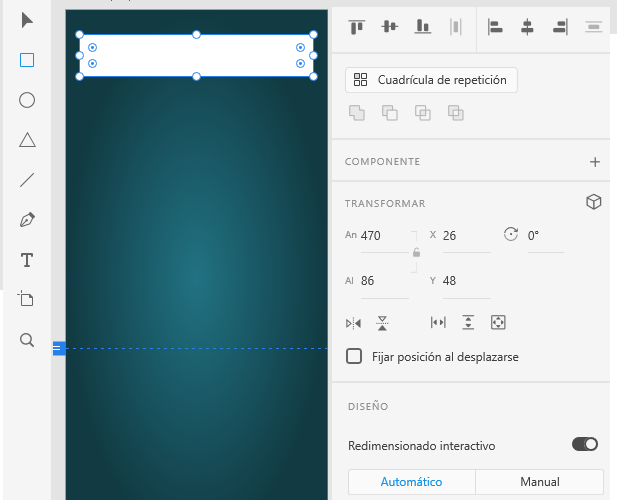Click the rotation angle field

point(544,236)
